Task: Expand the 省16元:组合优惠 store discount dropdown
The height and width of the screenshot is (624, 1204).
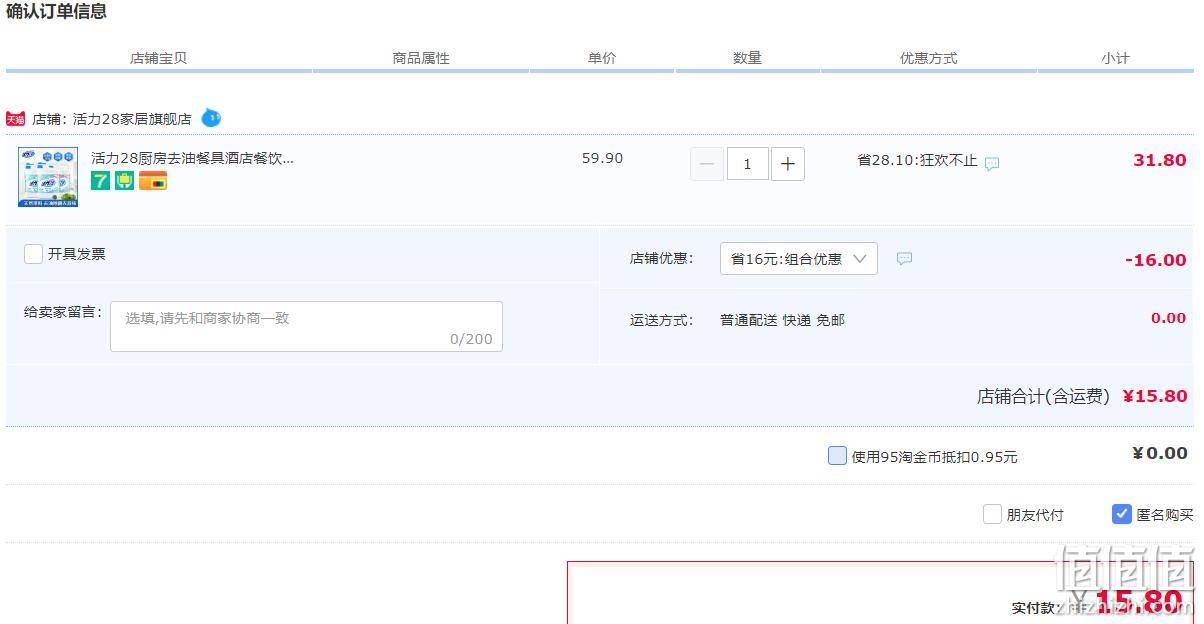Action: 799,259
